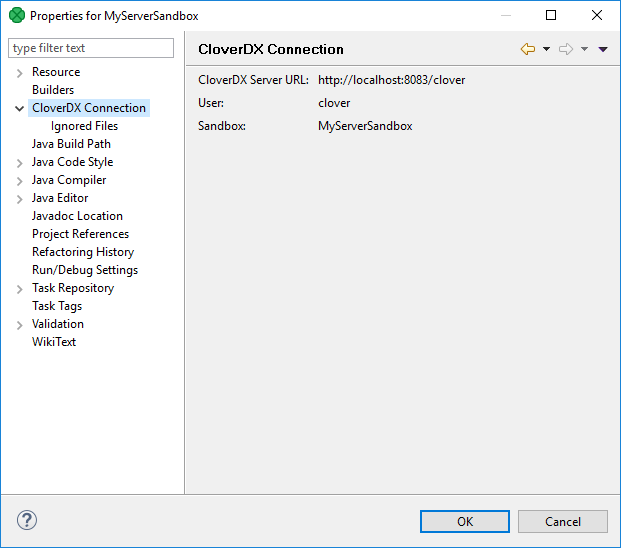621x548 pixels.
Task: Open the view menu triangle in header
Action: pos(603,49)
